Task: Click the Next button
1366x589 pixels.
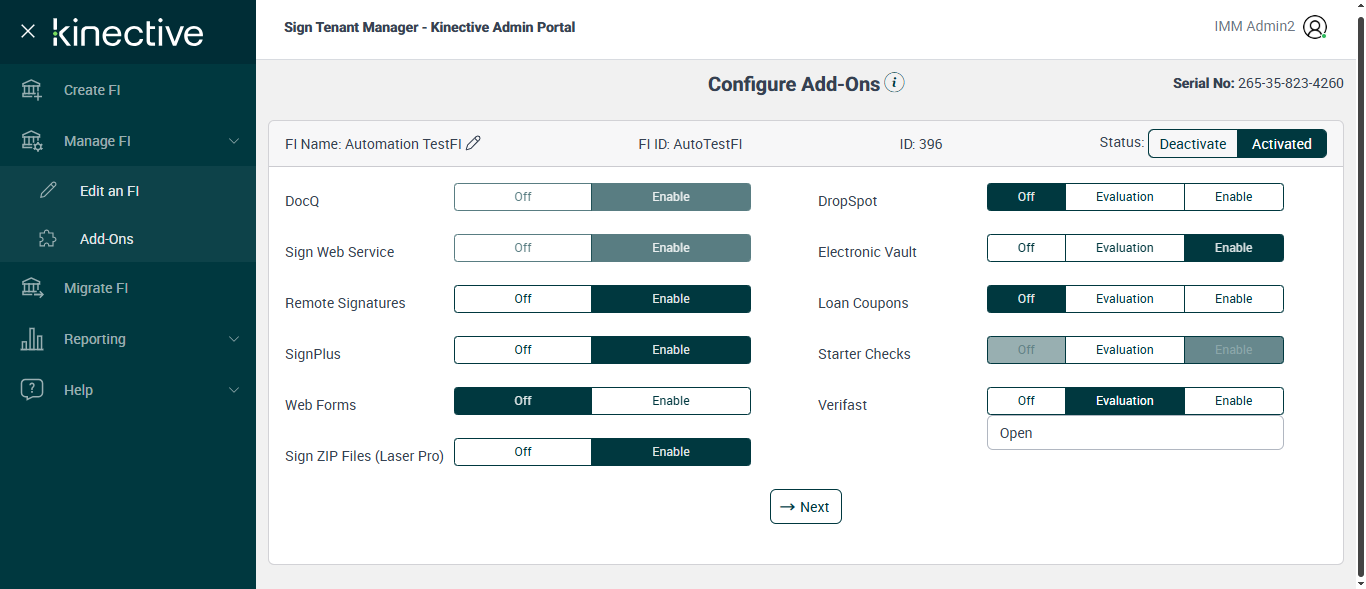Action: pyautogui.click(x=805, y=507)
